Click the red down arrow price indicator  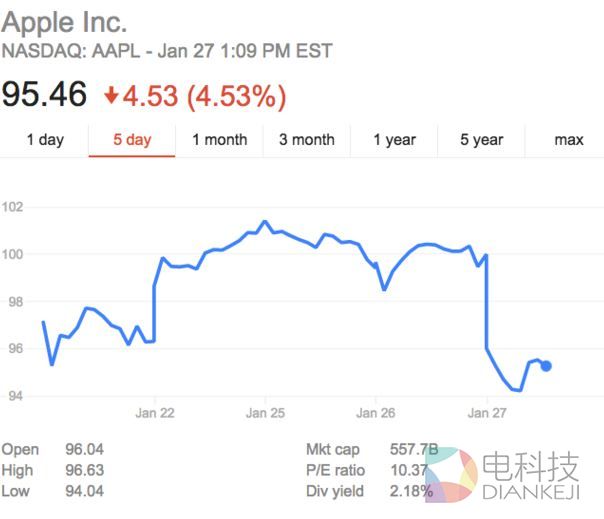click(112, 96)
